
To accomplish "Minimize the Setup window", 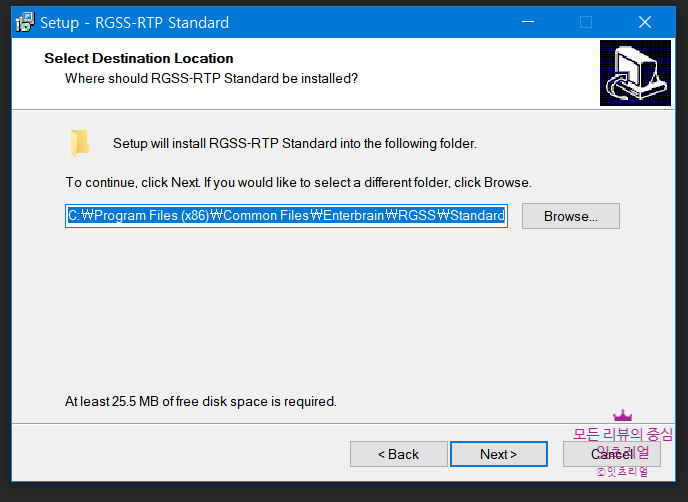I will click(528, 22).
